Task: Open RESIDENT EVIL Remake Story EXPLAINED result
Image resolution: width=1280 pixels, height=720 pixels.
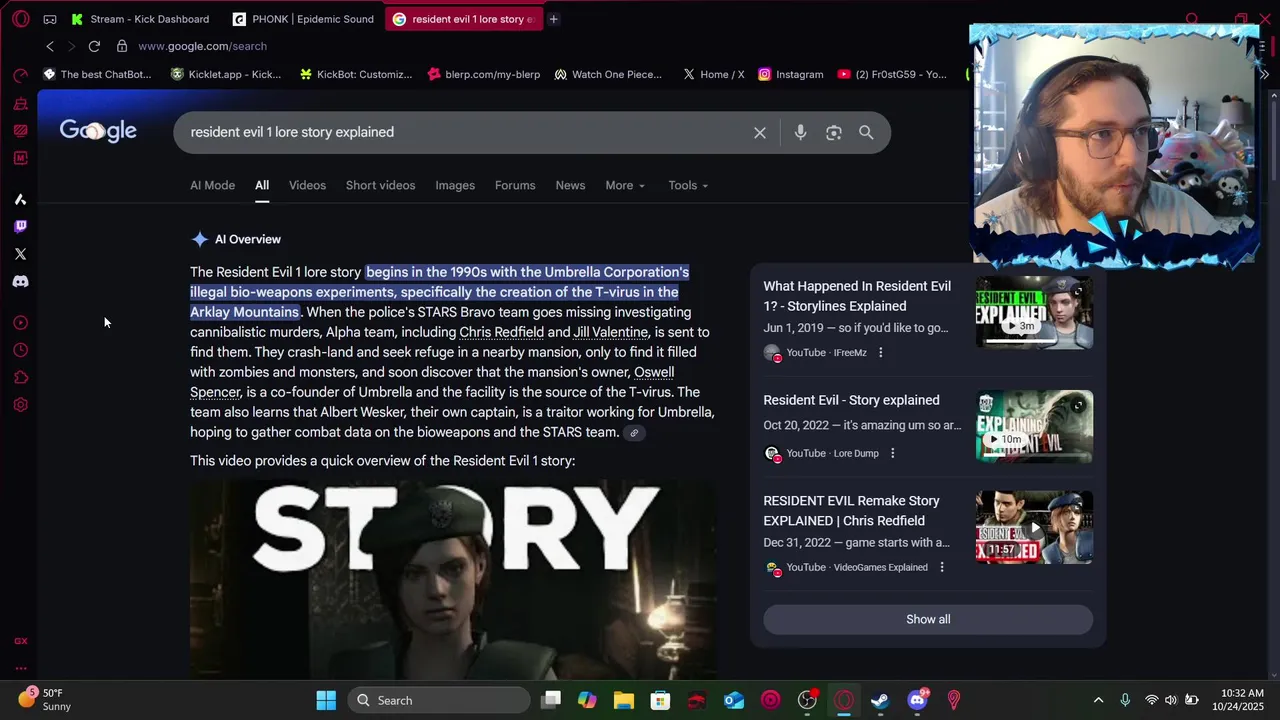Action: click(851, 510)
